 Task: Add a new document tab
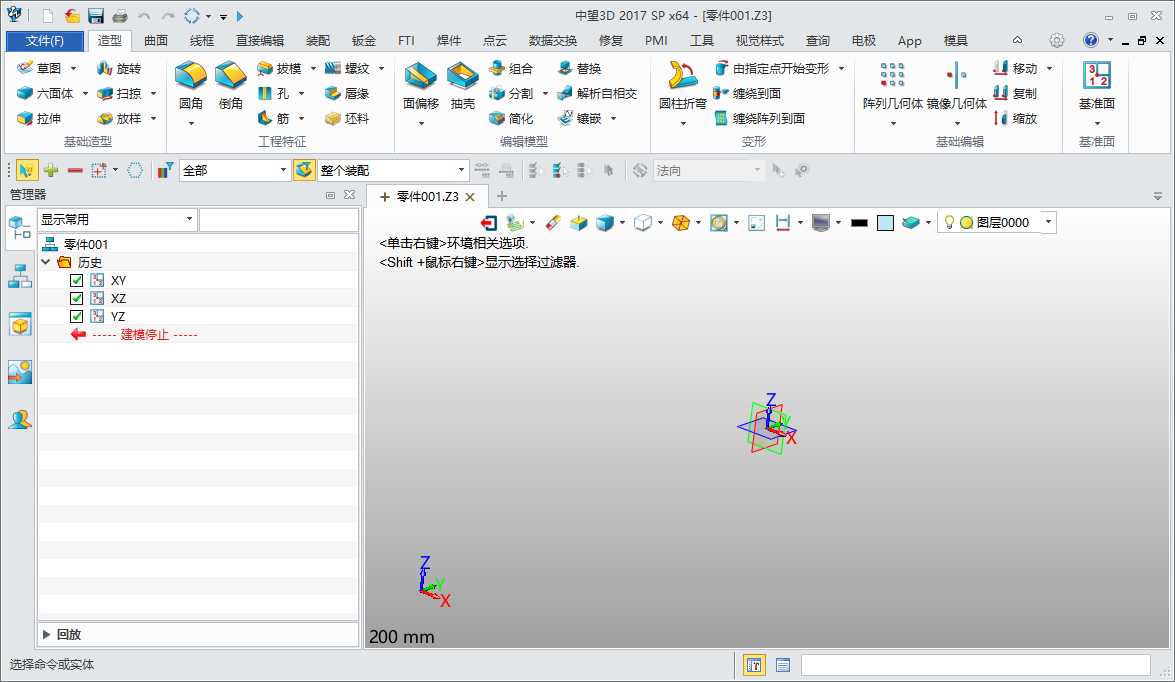502,196
